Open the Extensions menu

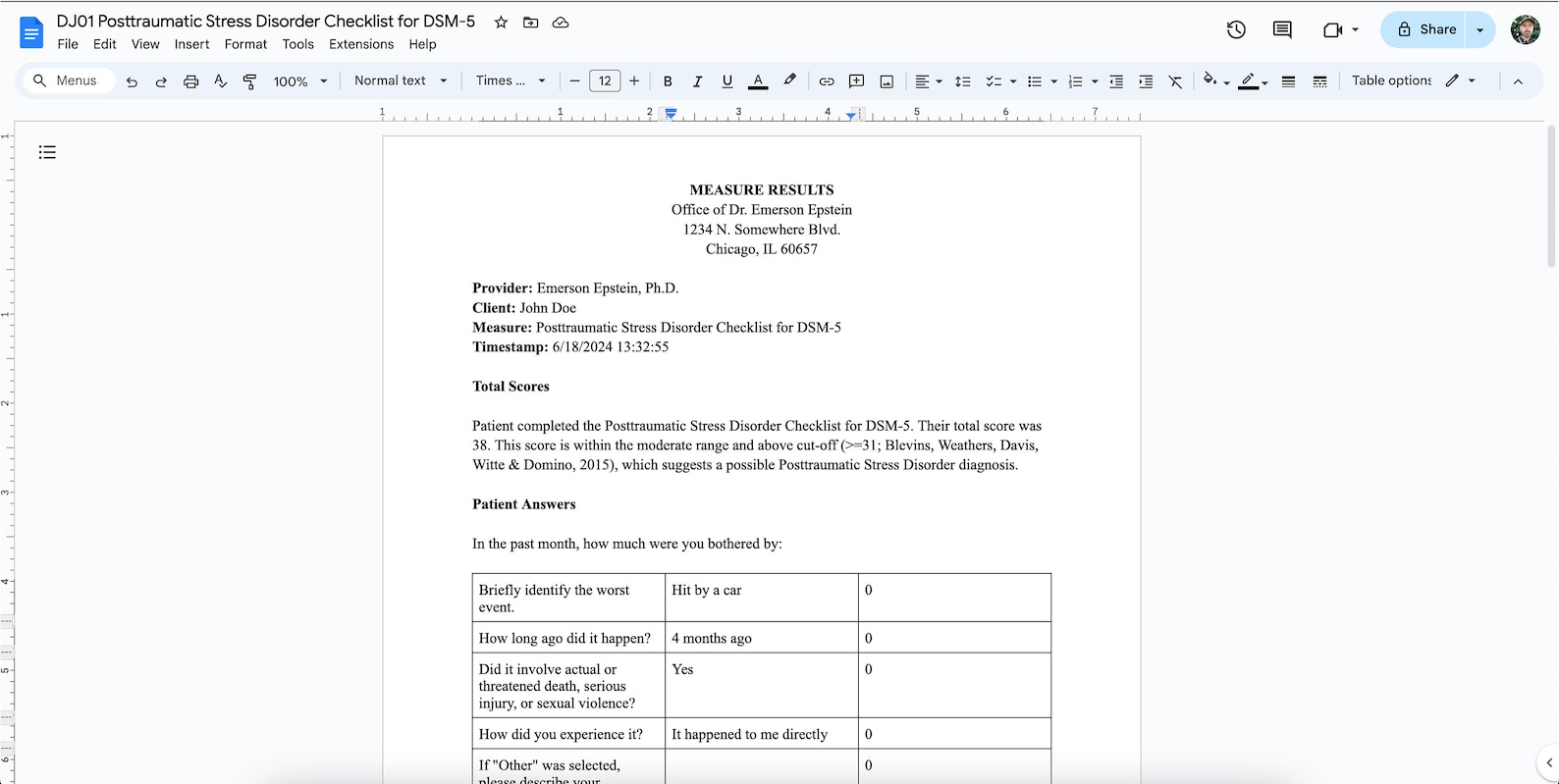(x=361, y=44)
